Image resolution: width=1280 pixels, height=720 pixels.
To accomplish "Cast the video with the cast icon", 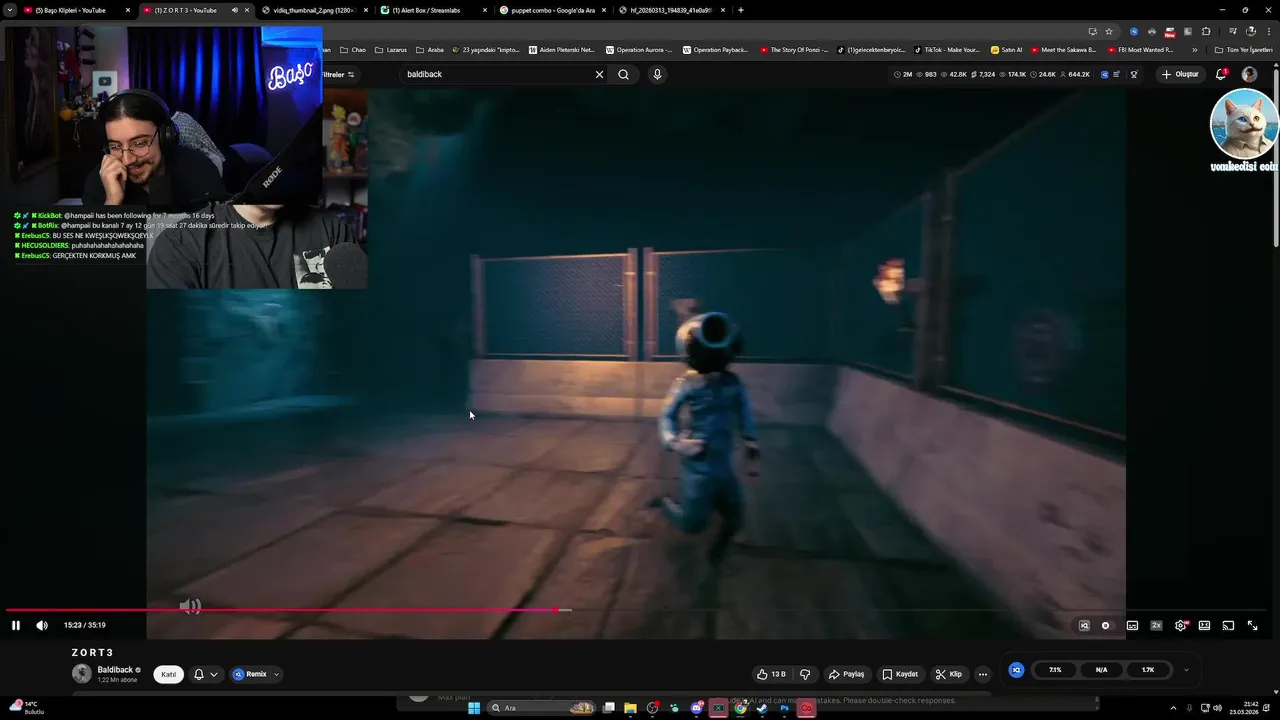I will tap(1228, 625).
